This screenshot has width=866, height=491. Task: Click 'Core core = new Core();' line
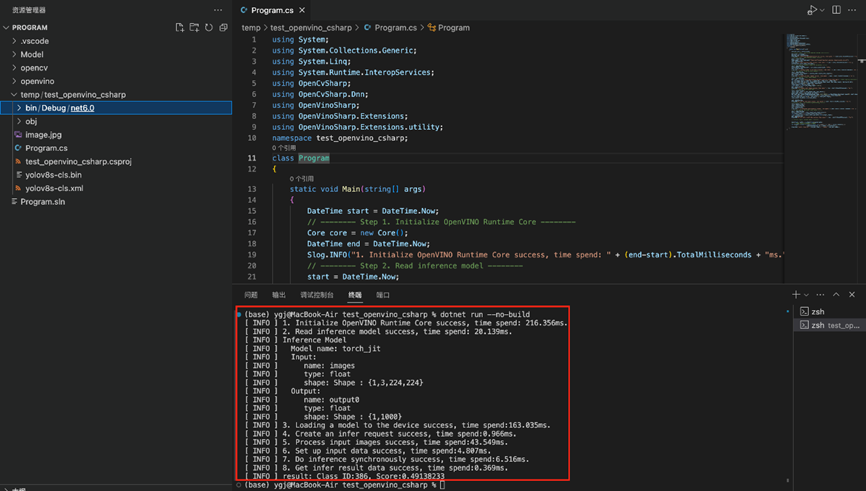tap(357, 233)
